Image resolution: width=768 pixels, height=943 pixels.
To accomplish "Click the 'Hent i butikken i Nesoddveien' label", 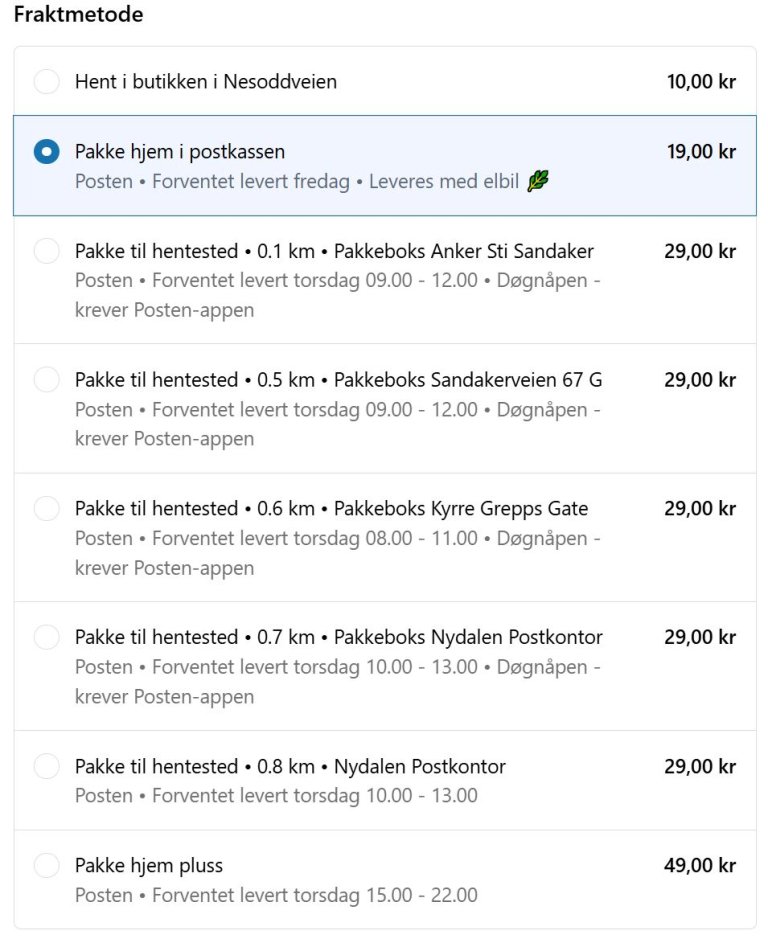I will tap(205, 82).
